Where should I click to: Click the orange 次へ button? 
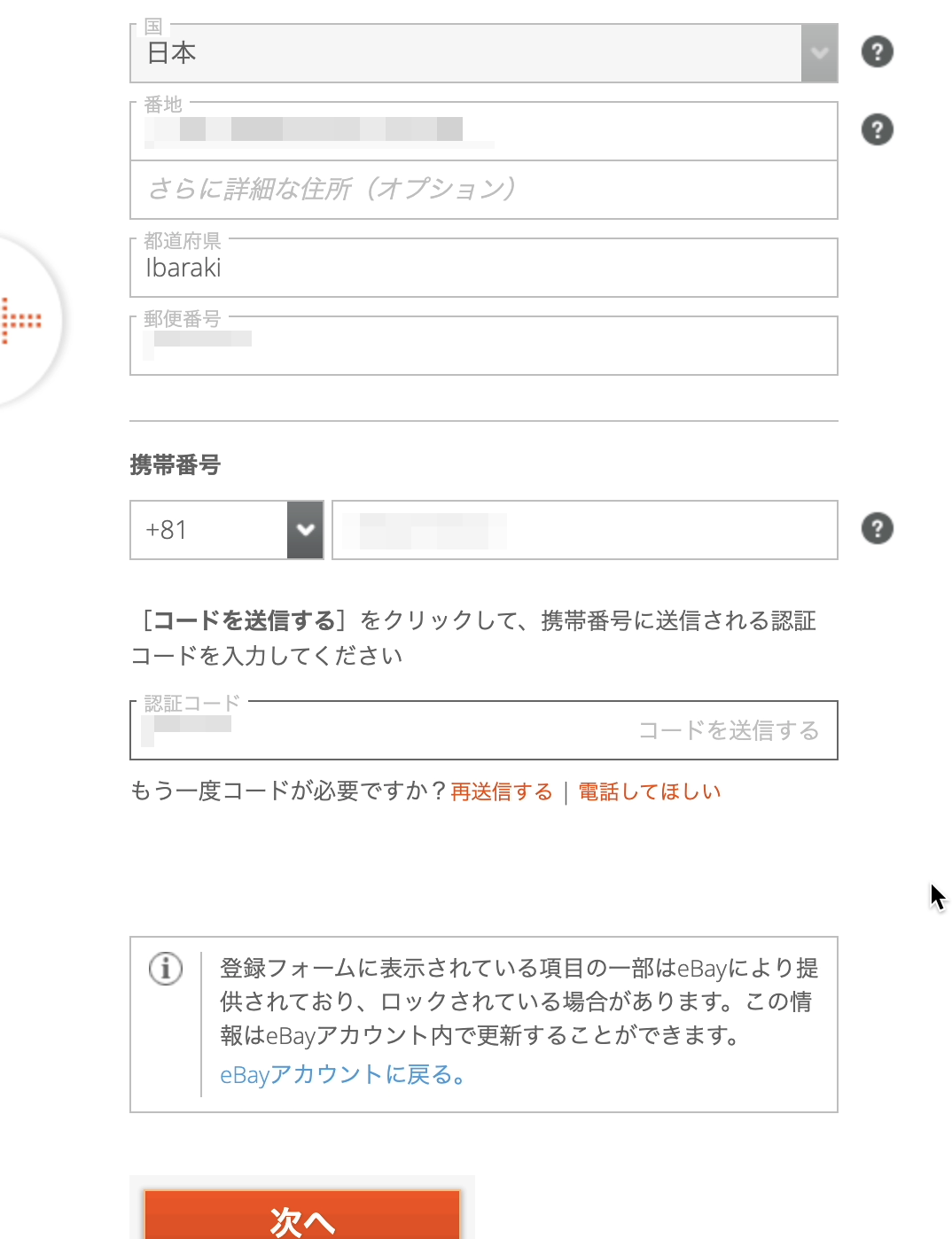click(x=302, y=1216)
